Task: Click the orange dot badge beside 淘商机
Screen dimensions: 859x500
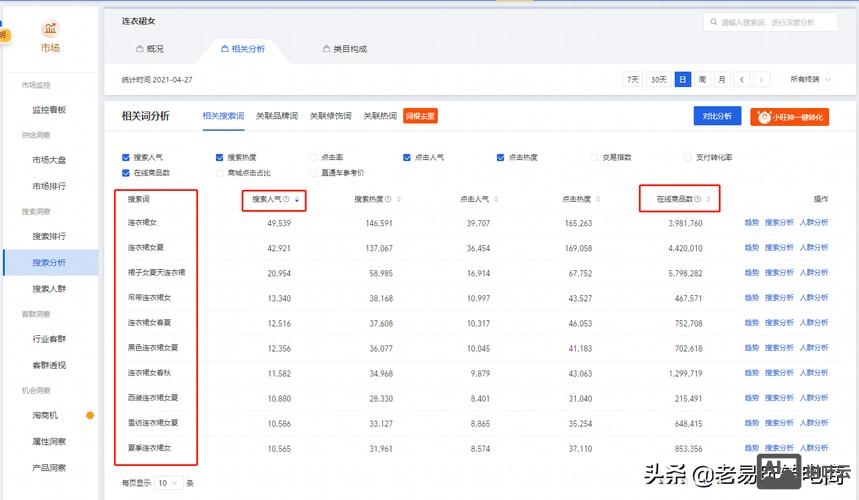Action: [90, 415]
